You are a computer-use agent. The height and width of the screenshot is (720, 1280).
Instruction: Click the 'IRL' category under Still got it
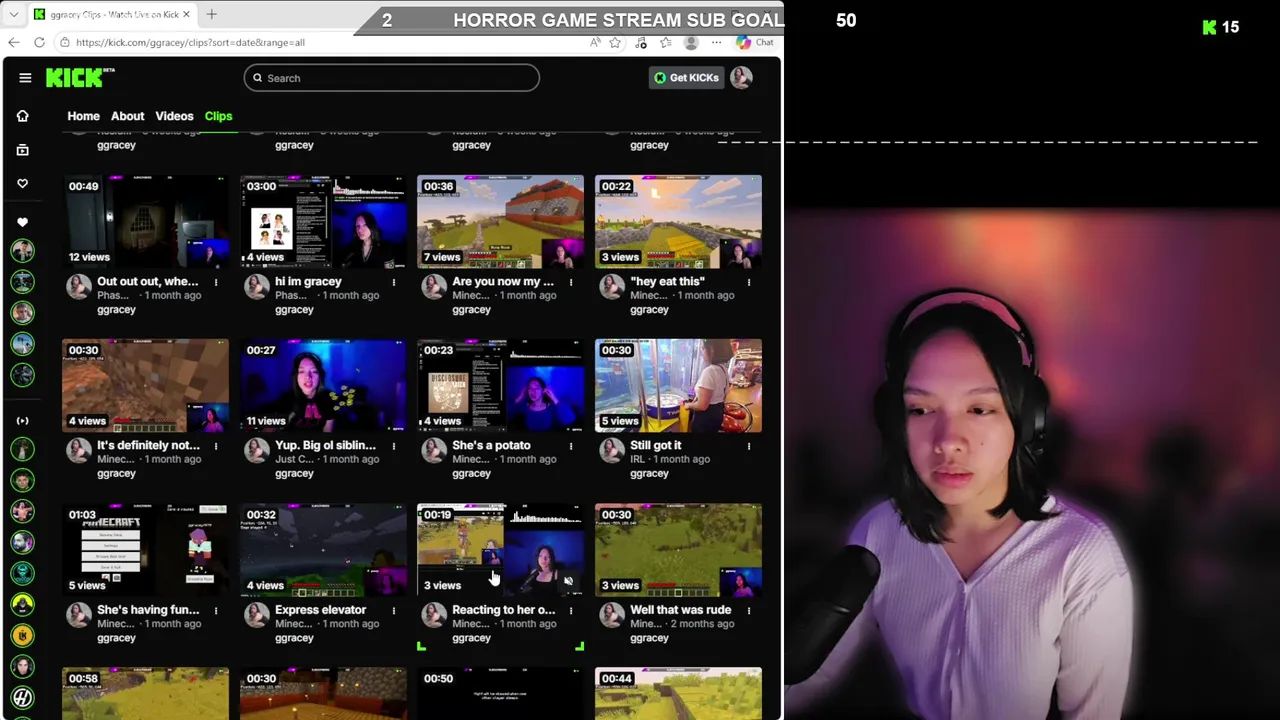(x=637, y=459)
